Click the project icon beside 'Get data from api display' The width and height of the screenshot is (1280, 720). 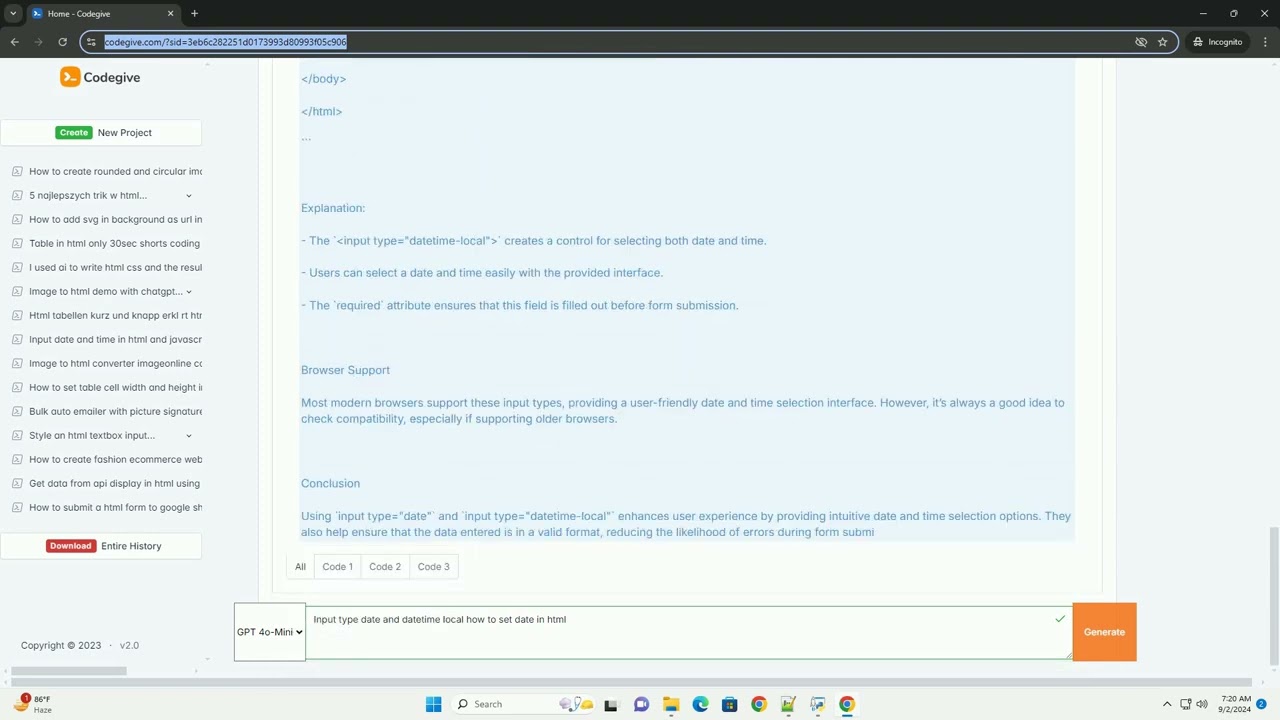17,483
